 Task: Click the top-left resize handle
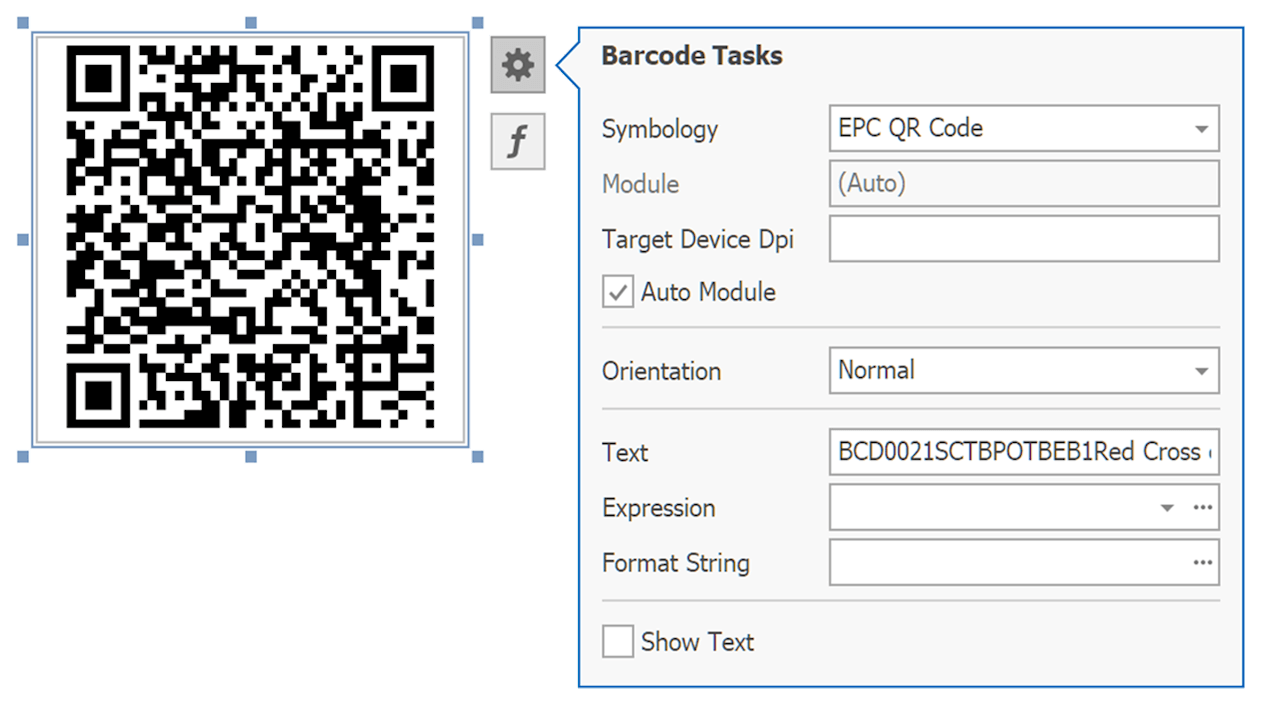tap(24, 23)
